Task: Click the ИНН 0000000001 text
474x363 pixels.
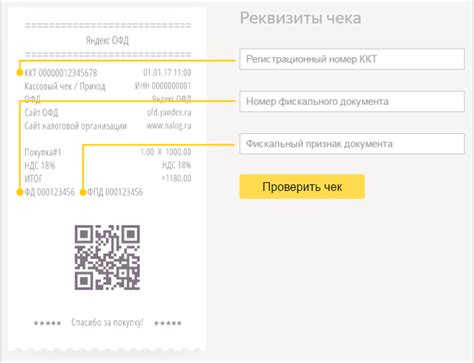Action: click(x=163, y=86)
